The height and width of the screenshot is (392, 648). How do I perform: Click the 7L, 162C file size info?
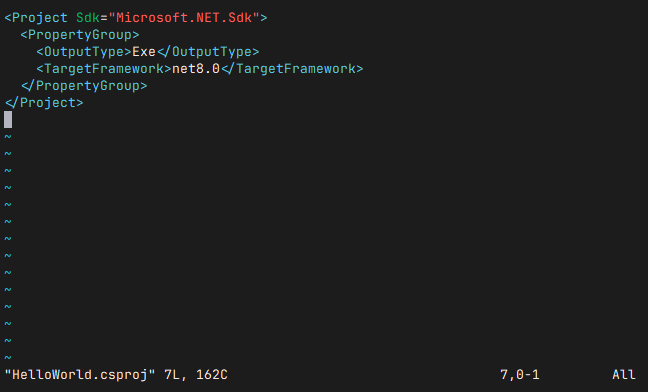(x=196, y=375)
